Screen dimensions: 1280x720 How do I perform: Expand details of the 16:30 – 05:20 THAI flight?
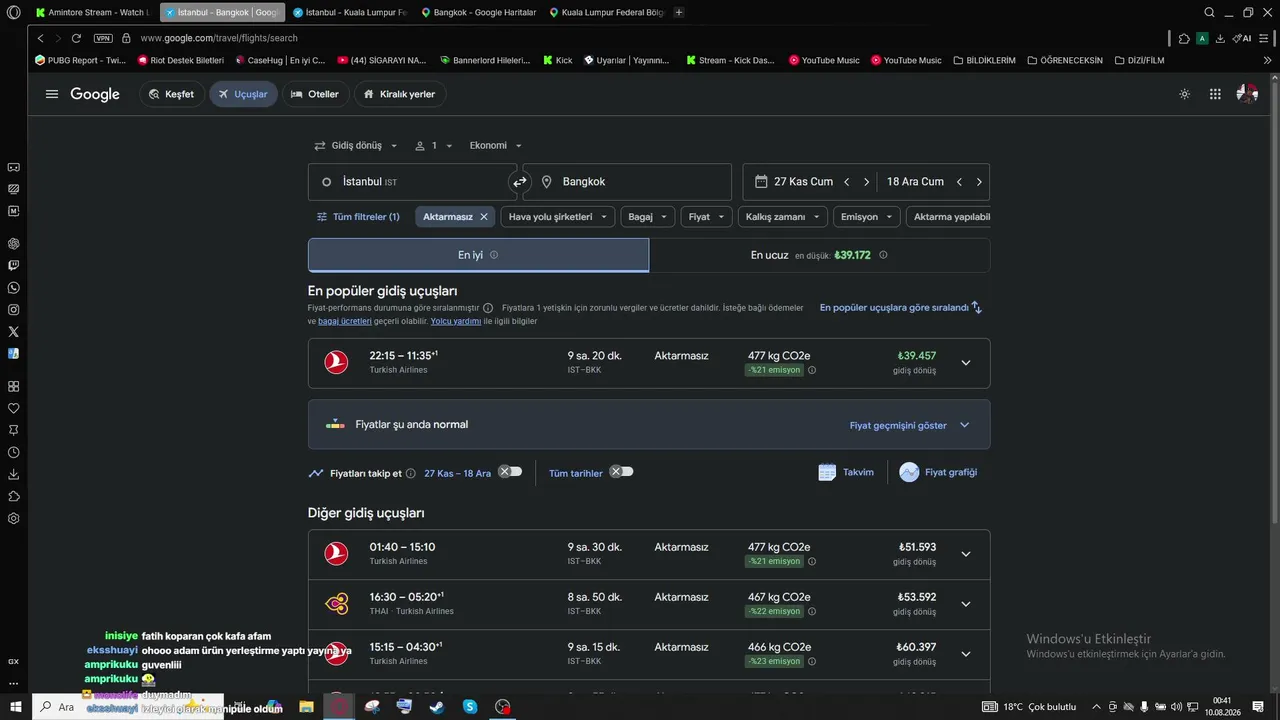coord(965,604)
